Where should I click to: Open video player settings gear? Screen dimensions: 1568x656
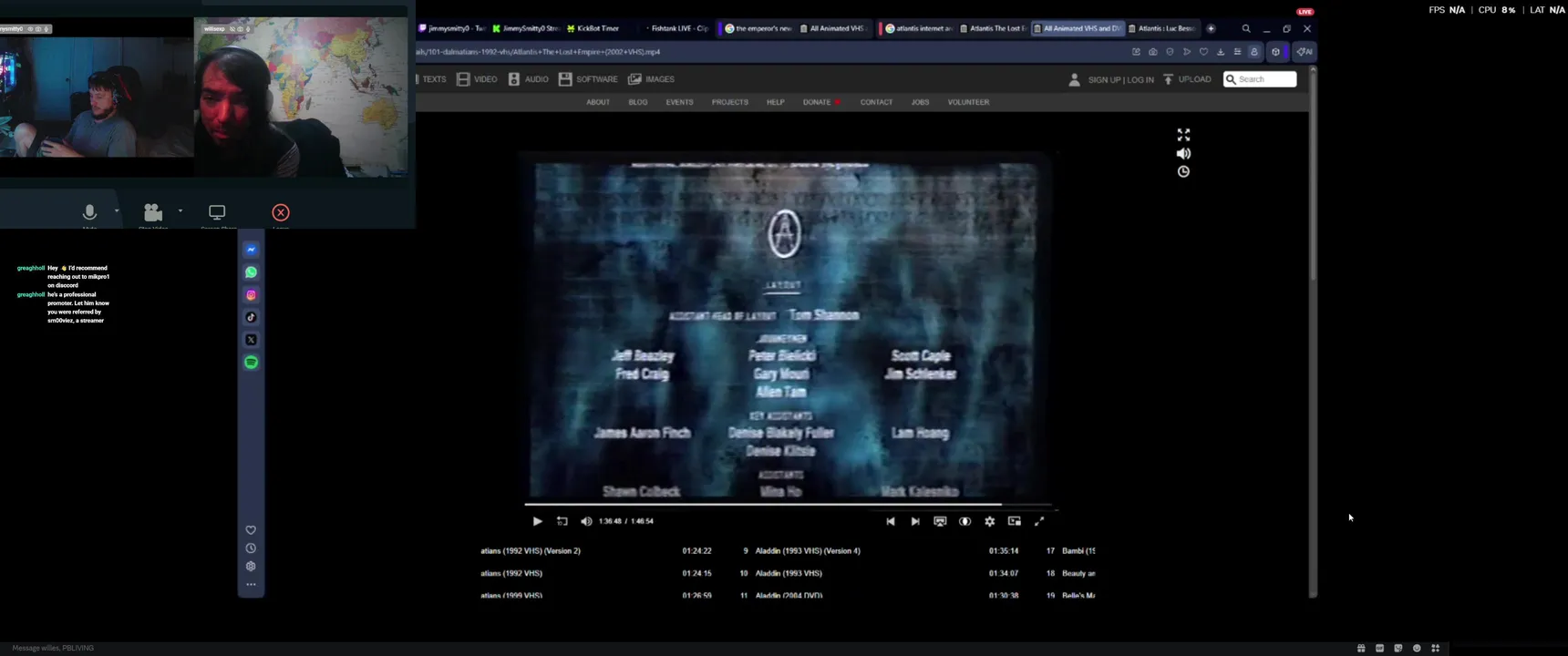tap(990, 521)
